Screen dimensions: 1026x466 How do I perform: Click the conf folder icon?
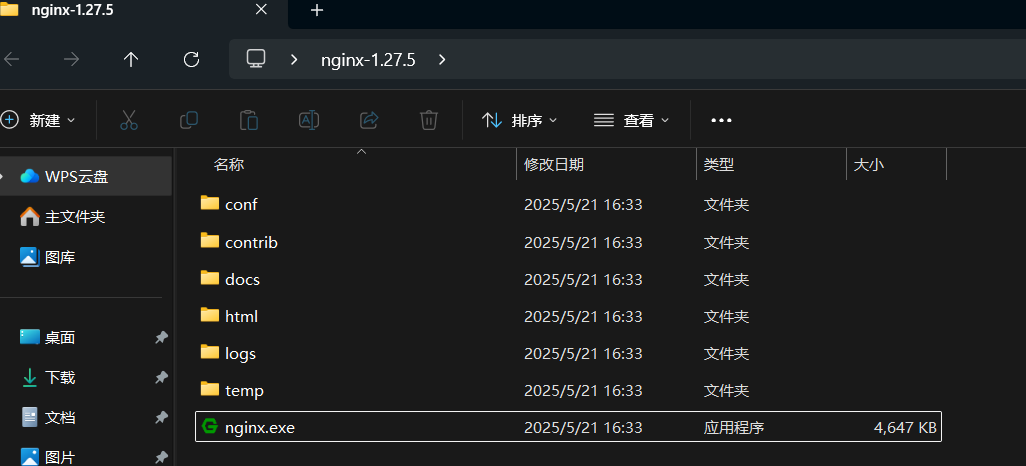(210, 203)
